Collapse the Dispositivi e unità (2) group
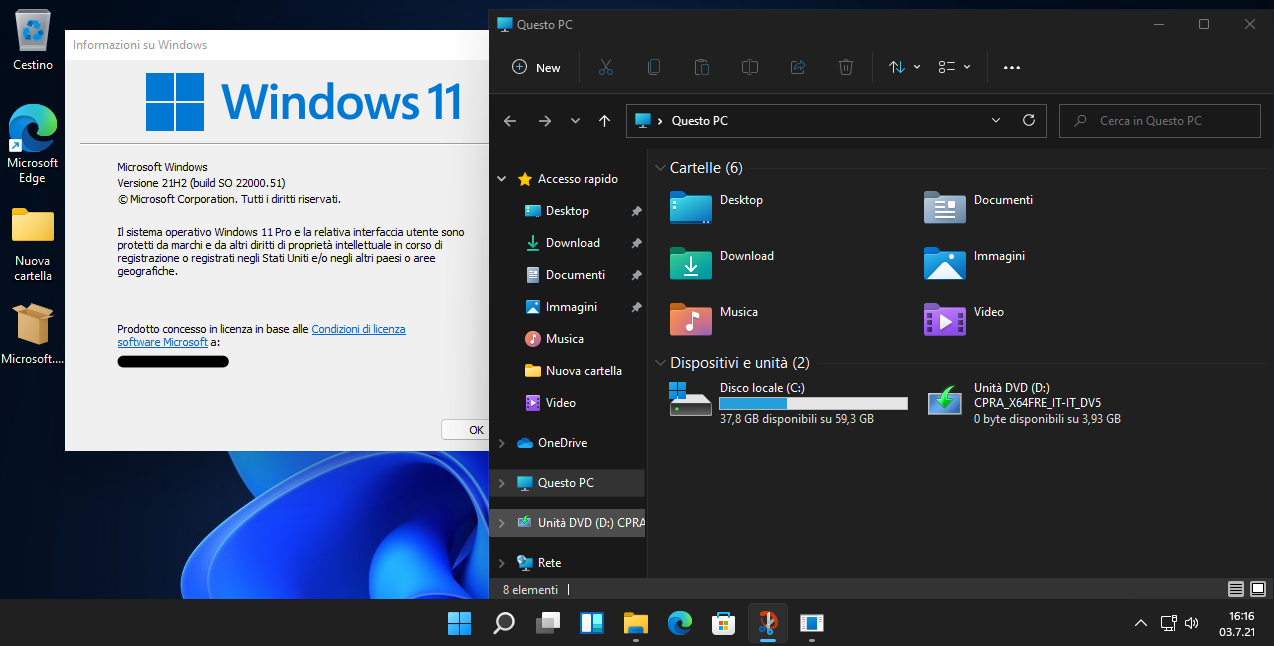Screen dimensions: 1274x646 coord(659,363)
